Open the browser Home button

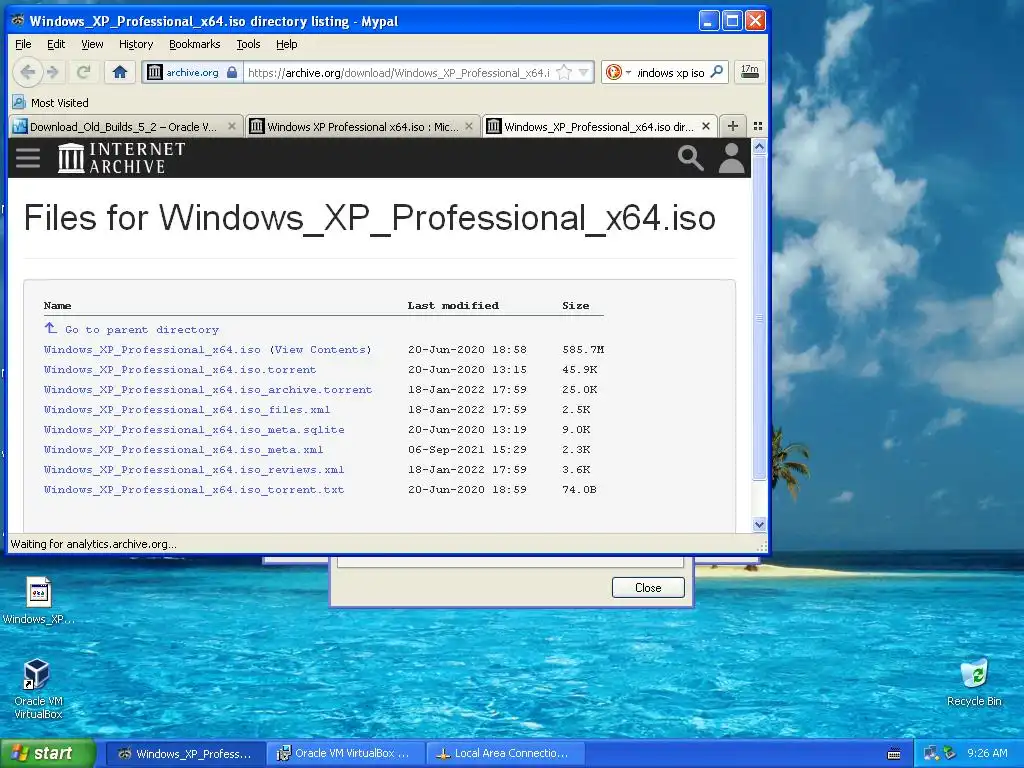click(x=120, y=72)
